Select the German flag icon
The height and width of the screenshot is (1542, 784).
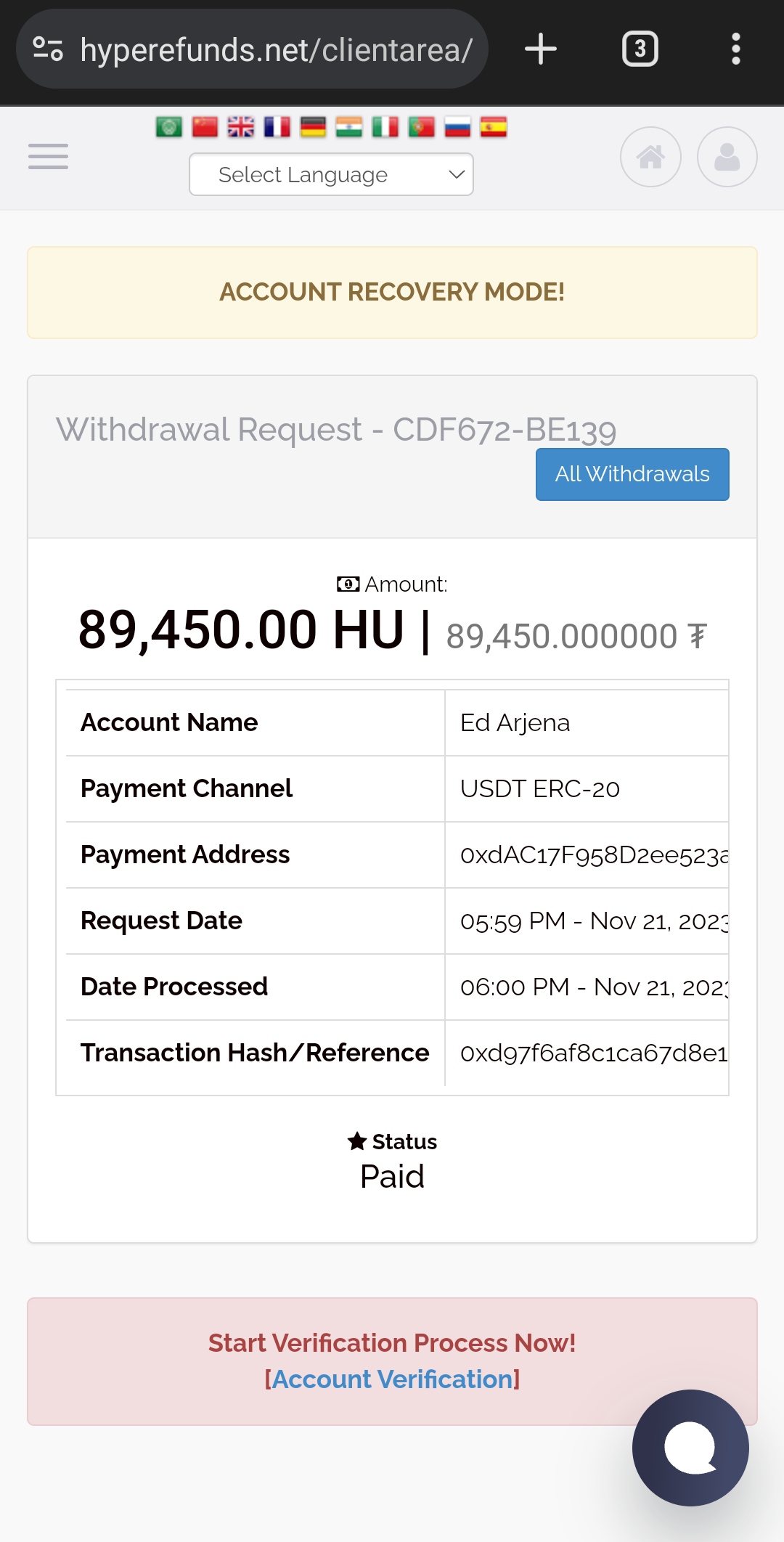(313, 128)
